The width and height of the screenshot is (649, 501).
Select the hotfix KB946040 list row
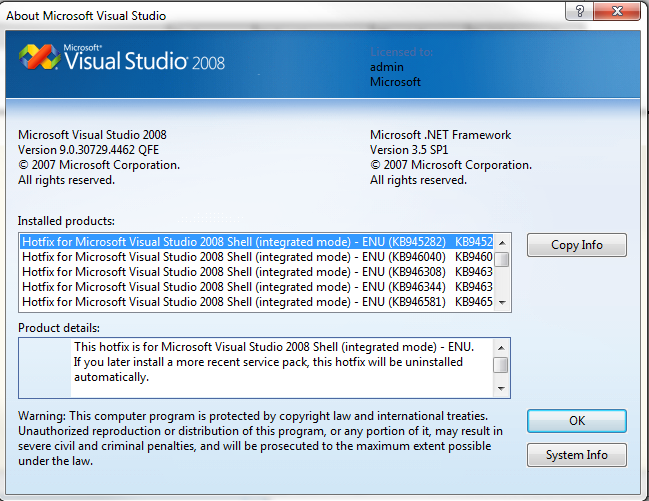pos(257,257)
